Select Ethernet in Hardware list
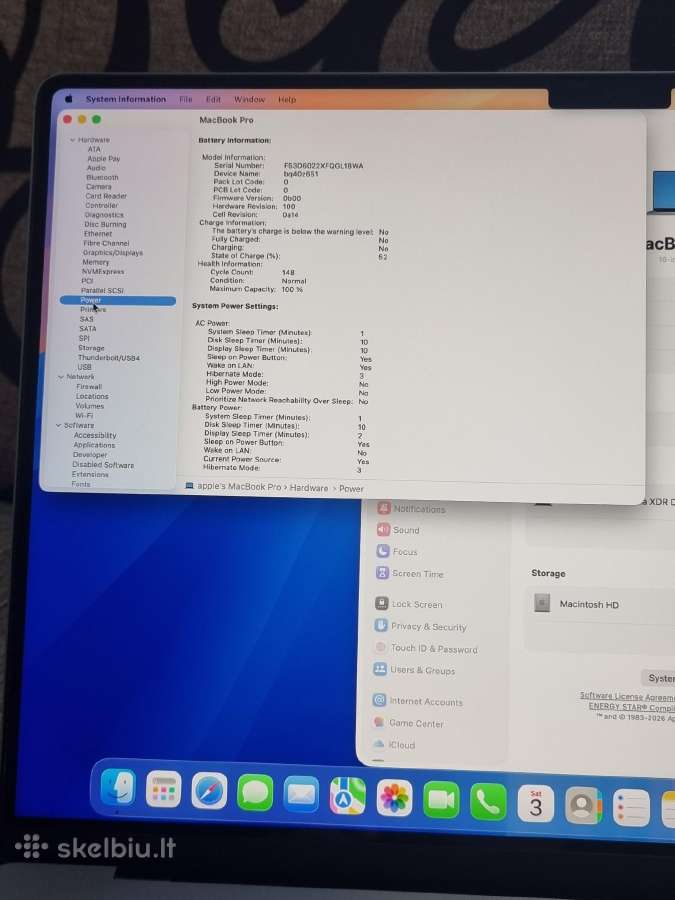Viewport: 675px width, 900px height. (x=98, y=234)
